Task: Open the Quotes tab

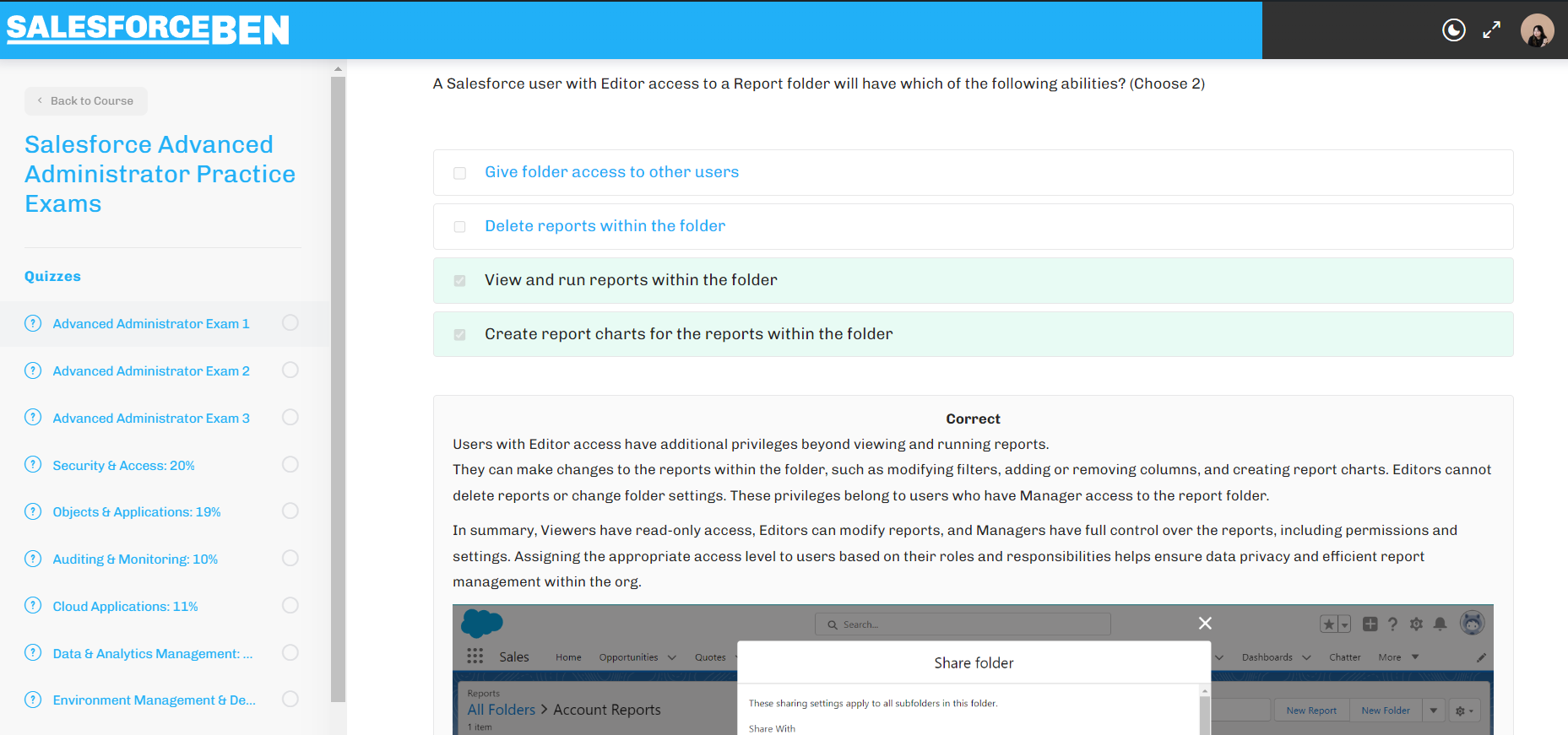Action: (x=710, y=657)
